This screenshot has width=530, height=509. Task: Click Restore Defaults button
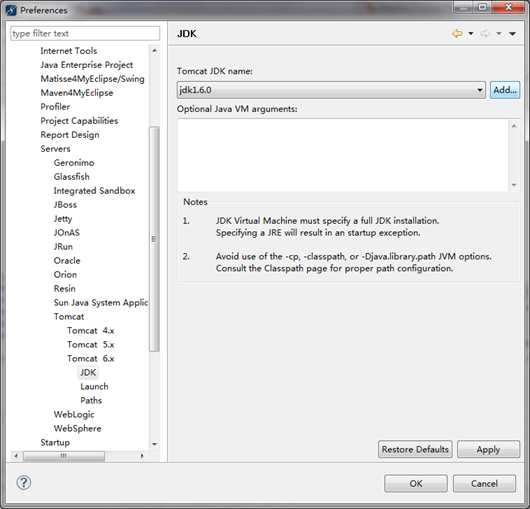coord(415,449)
